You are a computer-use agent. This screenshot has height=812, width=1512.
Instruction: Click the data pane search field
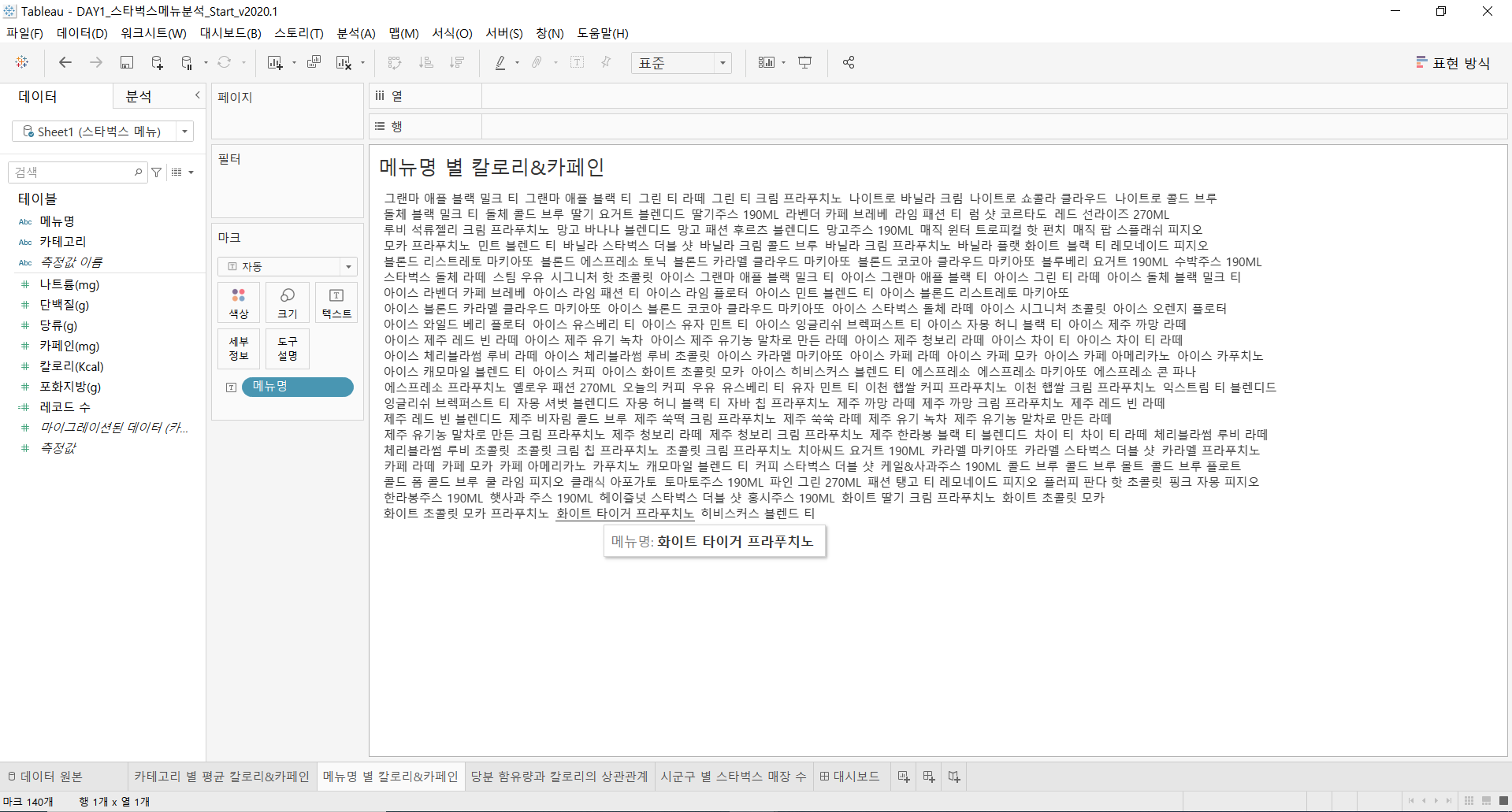pos(76,172)
